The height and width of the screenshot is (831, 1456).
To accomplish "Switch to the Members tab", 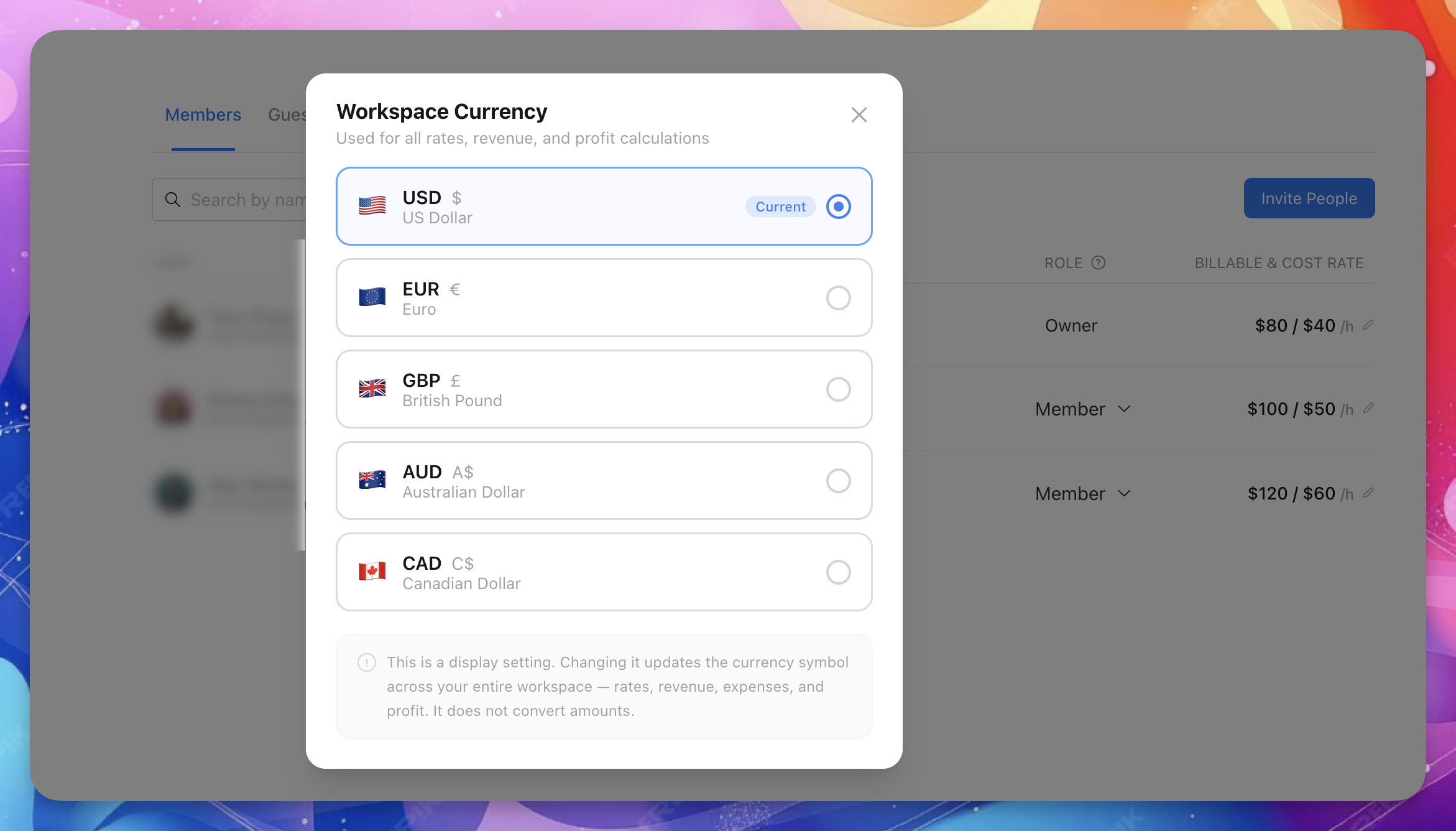I will click(203, 114).
